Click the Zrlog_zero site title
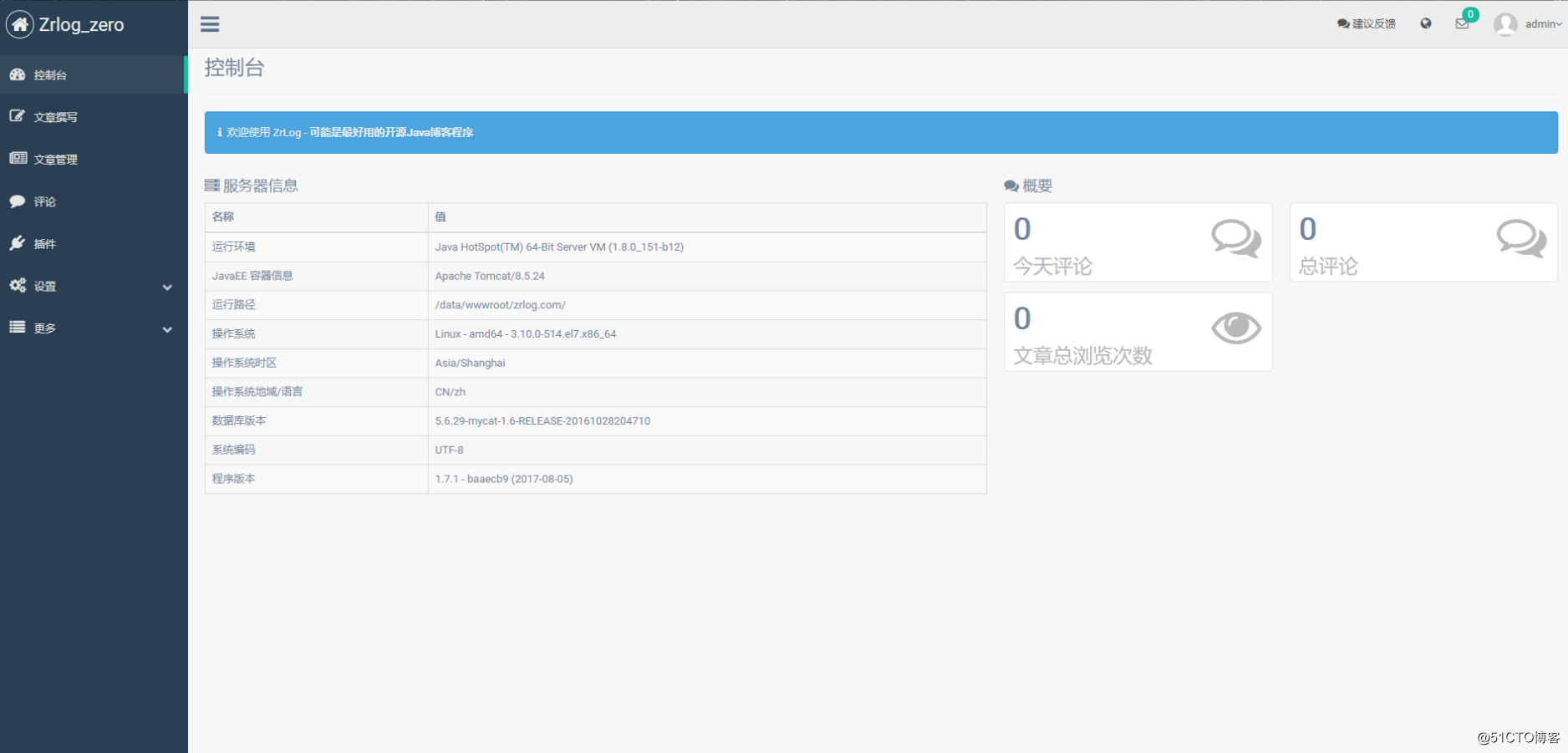Screen dimensions: 1568x753 click(81, 25)
